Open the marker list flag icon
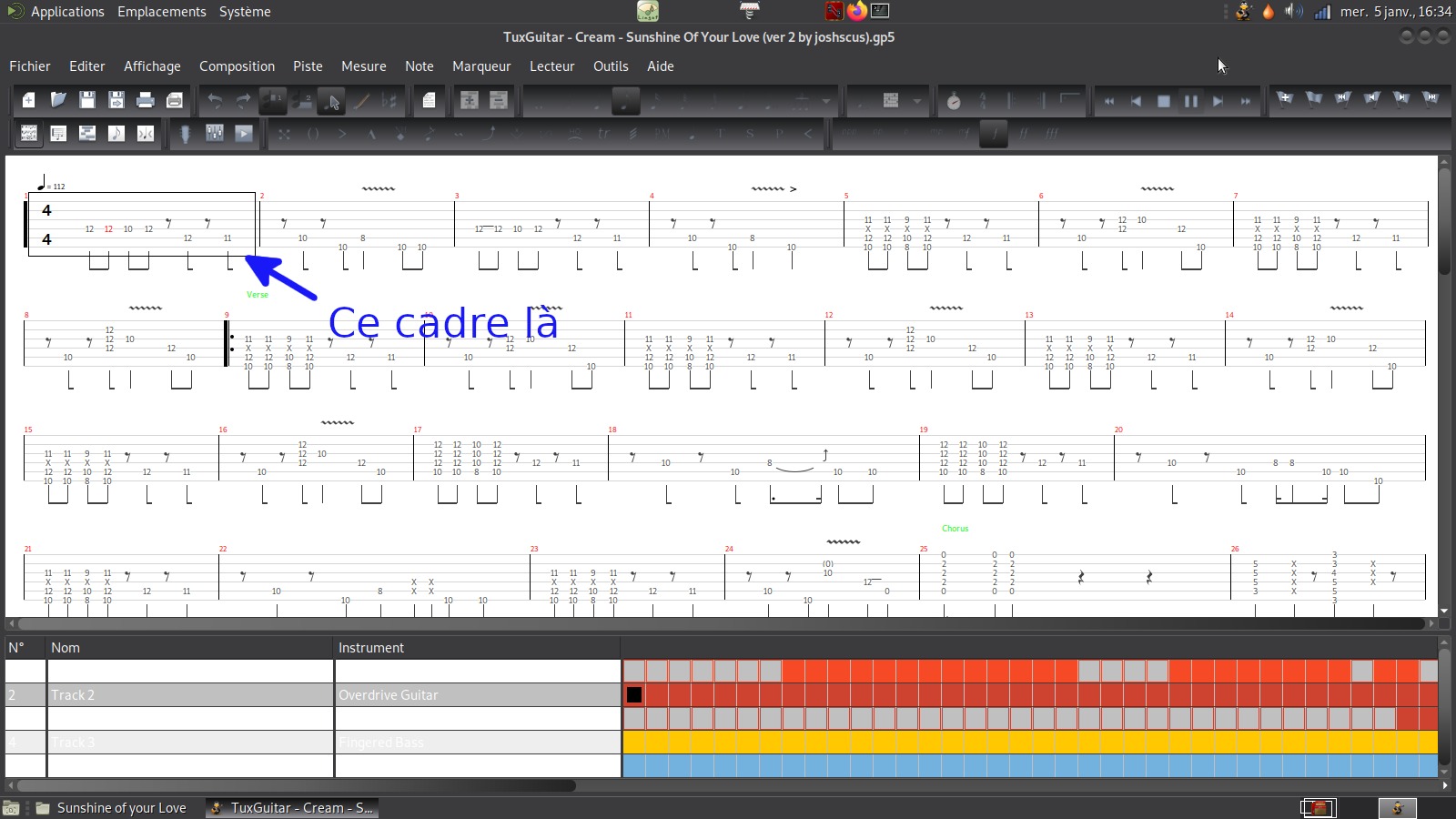The height and width of the screenshot is (819, 1456). [x=1314, y=99]
